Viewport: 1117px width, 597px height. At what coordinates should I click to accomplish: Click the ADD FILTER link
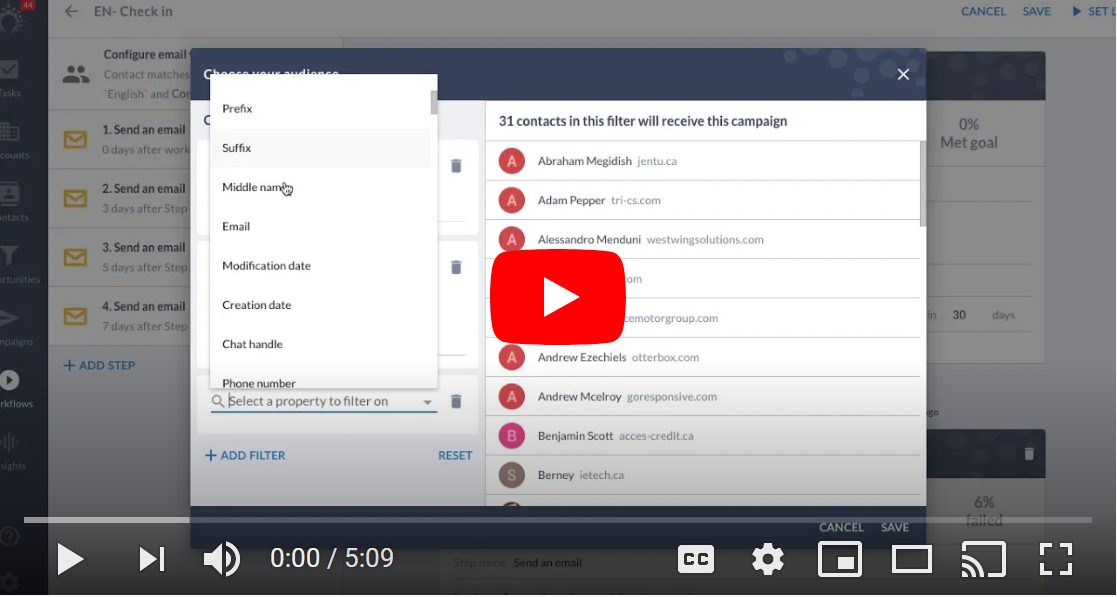245,455
